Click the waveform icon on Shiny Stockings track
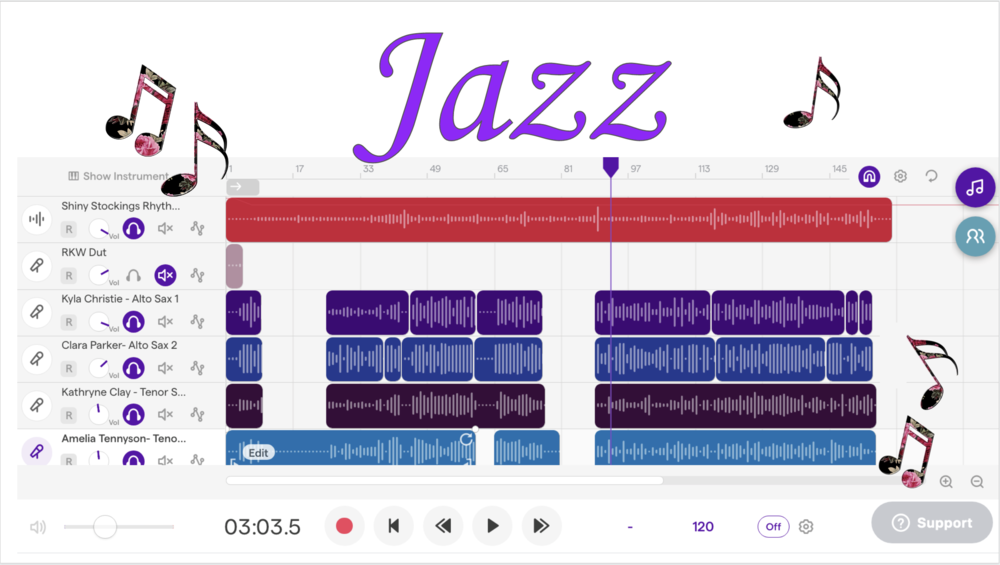Image resolution: width=1000 pixels, height=565 pixels. (x=37, y=219)
